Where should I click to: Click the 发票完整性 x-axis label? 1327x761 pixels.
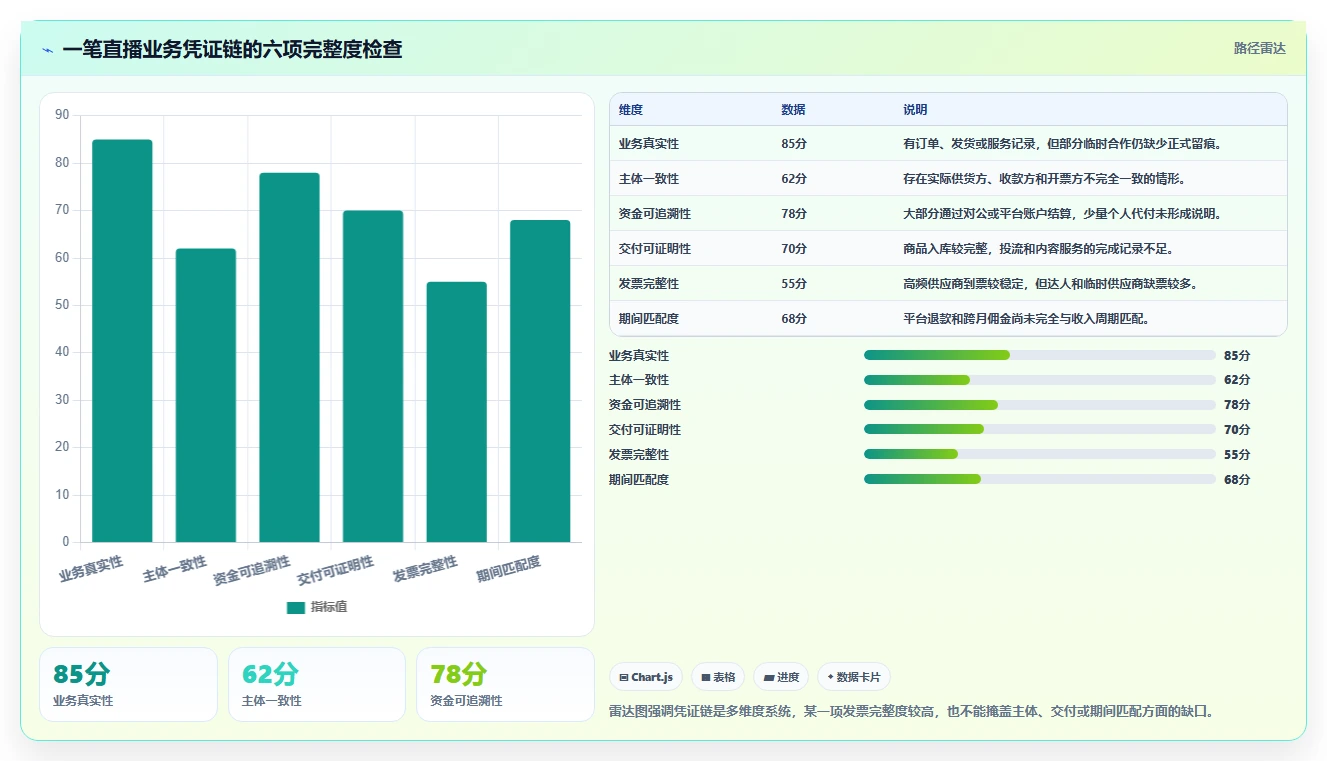426,570
